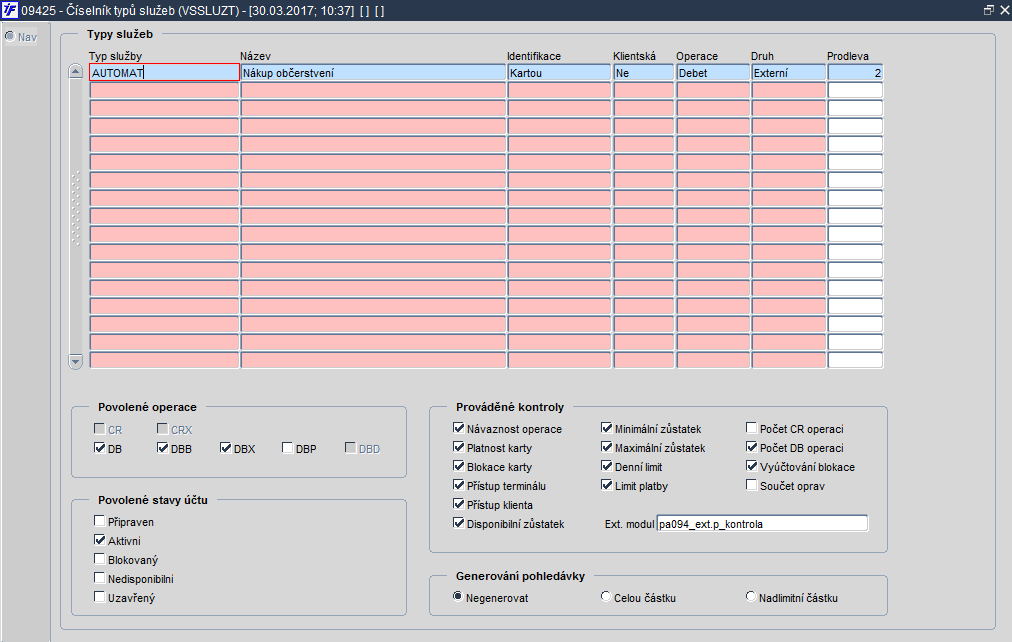Open the Operace field showing Debet
The height and width of the screenshot is (642, 1012).
coord(713,72)
